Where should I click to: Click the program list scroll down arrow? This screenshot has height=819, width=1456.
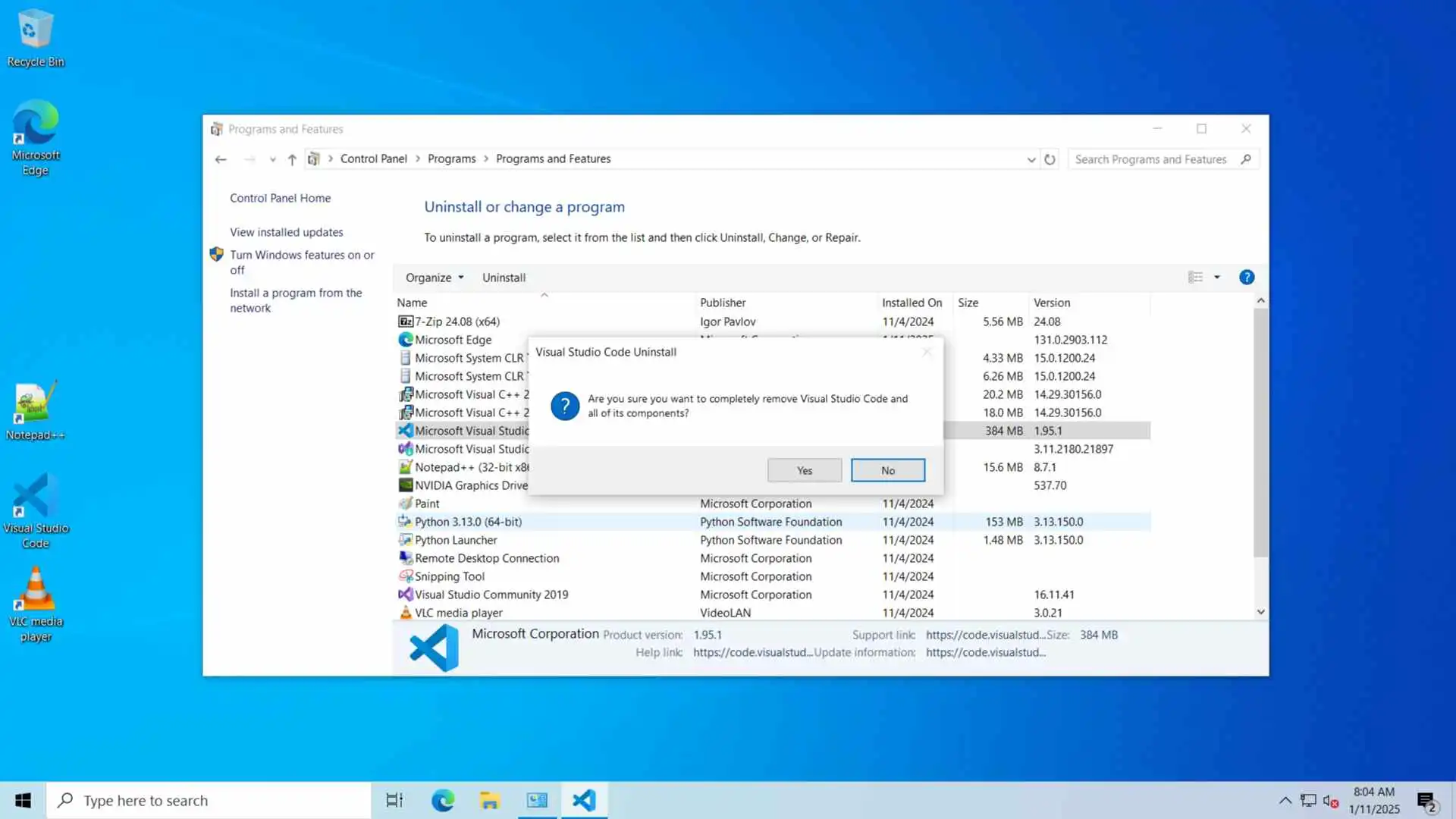click(x=1260, y=612)
